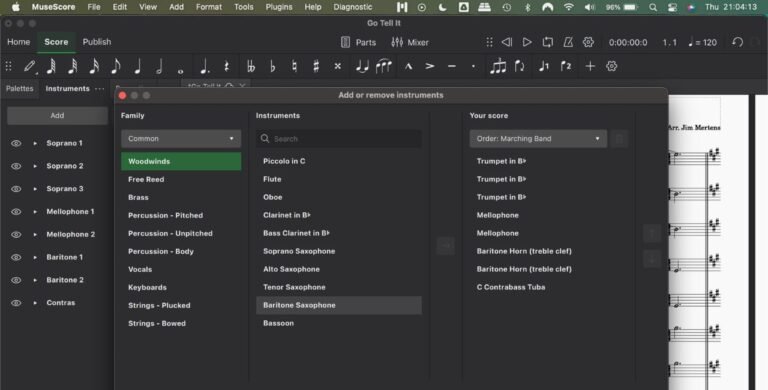Add a slur
The width and height of the screenshot is (768, 390).
384,66
